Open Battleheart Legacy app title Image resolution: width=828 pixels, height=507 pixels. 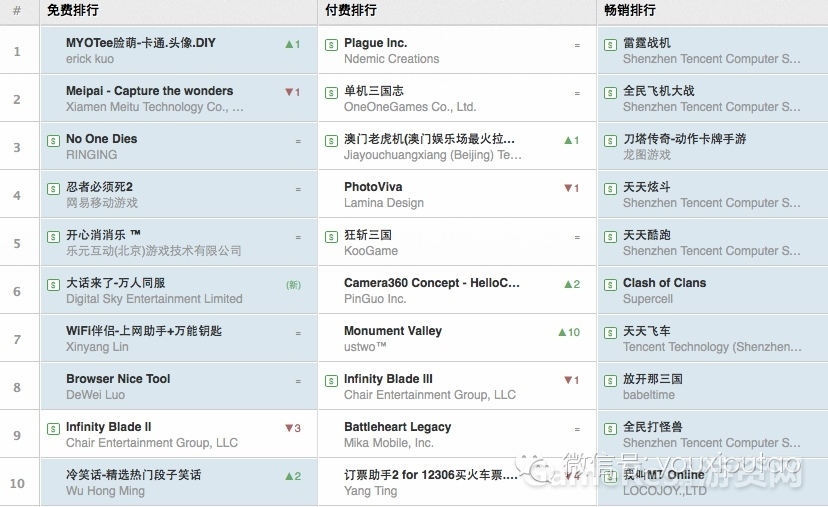point(398,427)
